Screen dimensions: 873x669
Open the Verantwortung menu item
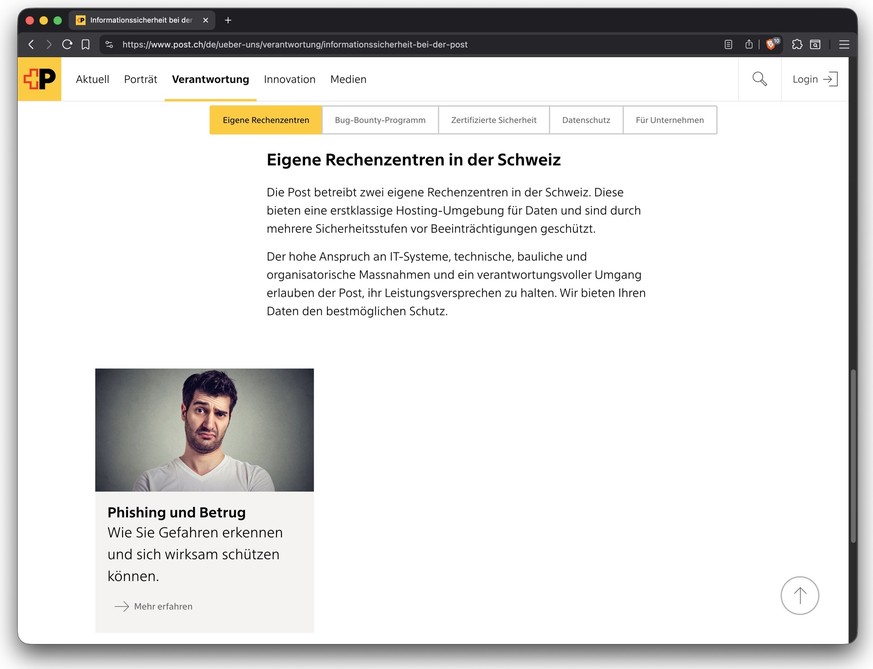tap(210, 78)
